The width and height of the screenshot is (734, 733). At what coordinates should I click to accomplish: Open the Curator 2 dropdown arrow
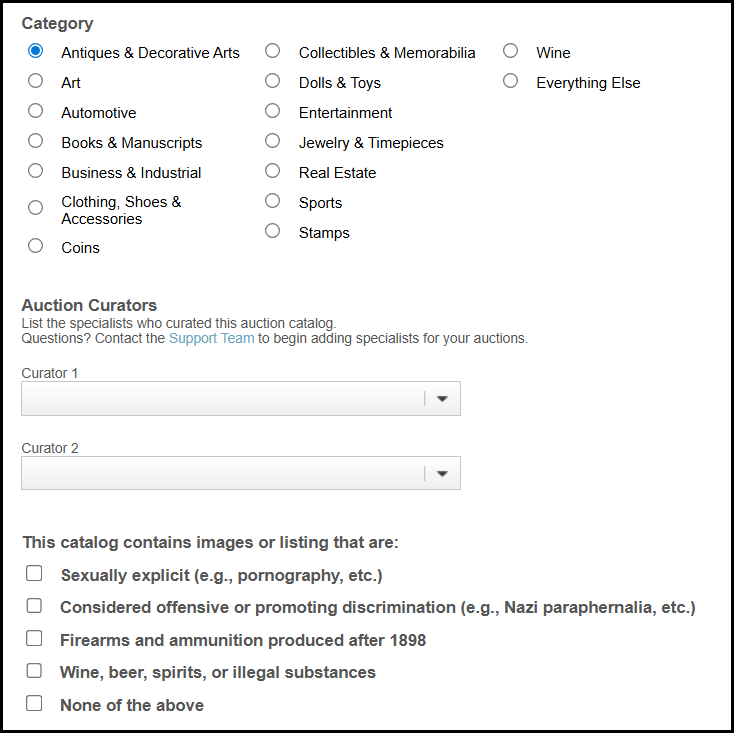pos(442,473)
